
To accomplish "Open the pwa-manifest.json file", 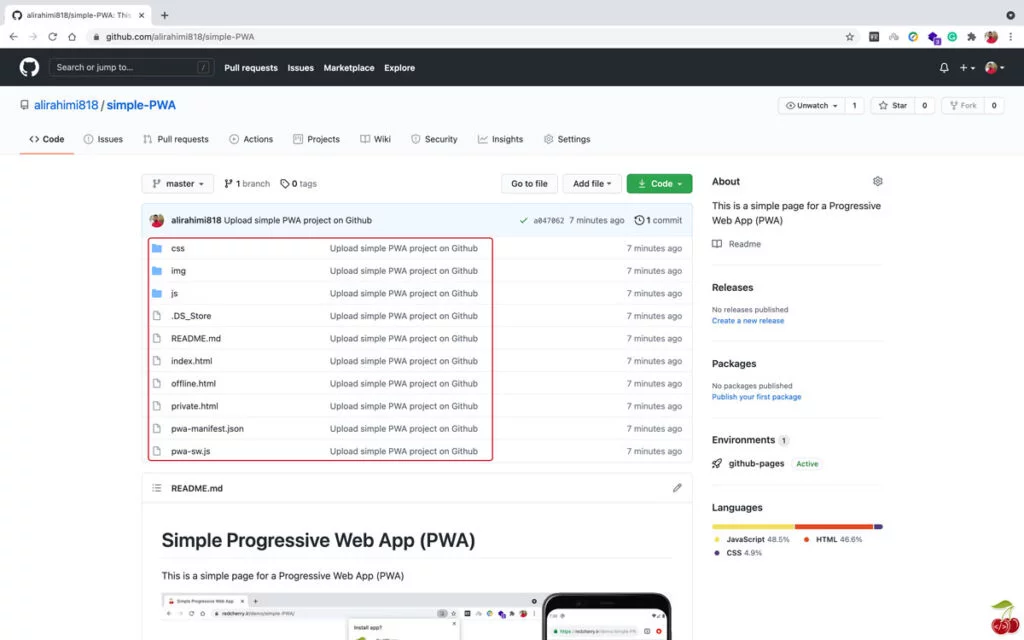I will (x=207, y=429).
